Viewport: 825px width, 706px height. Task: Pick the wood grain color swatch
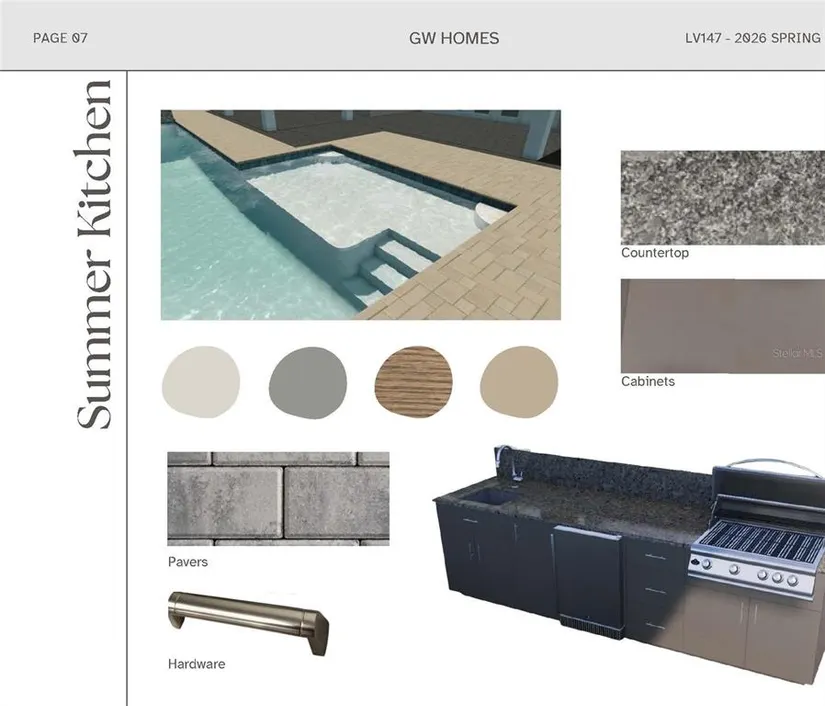point(413,381)
